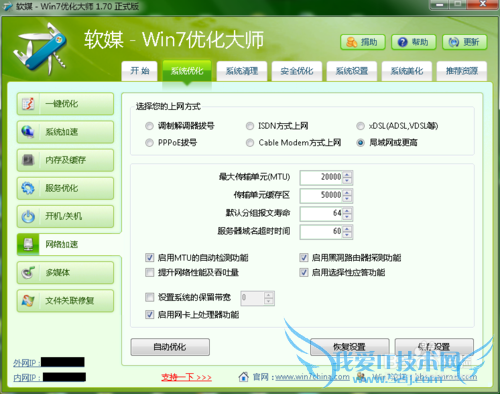Screen dimensions: 500x394
Task: Click the 开机/关机 power icon
Action: coord(28,216)
